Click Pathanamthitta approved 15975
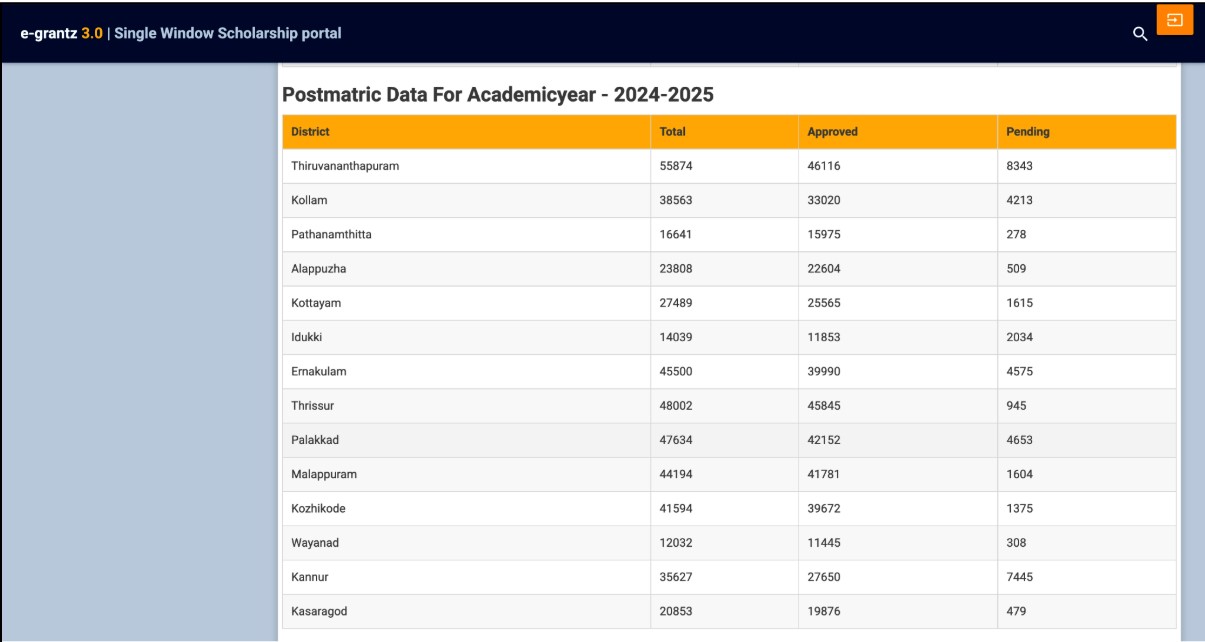This screenshot has width=1205, height=642. [x=824, y=234]
